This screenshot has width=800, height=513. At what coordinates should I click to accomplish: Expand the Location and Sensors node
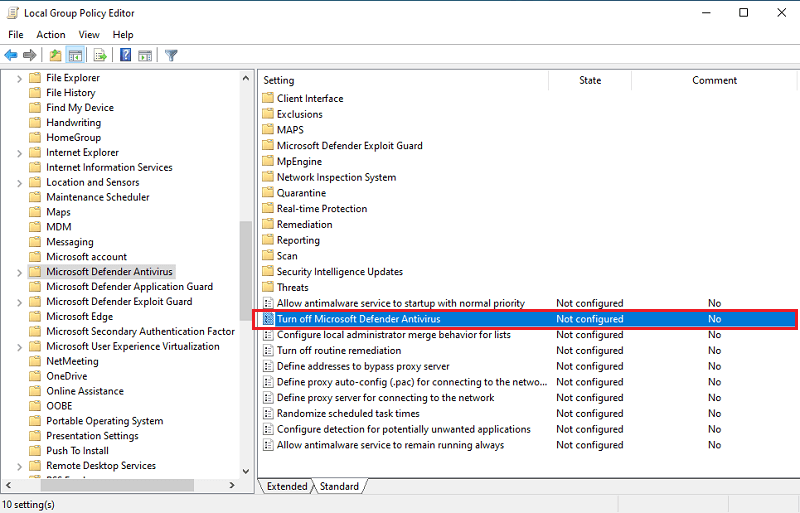tap(19, 183)
